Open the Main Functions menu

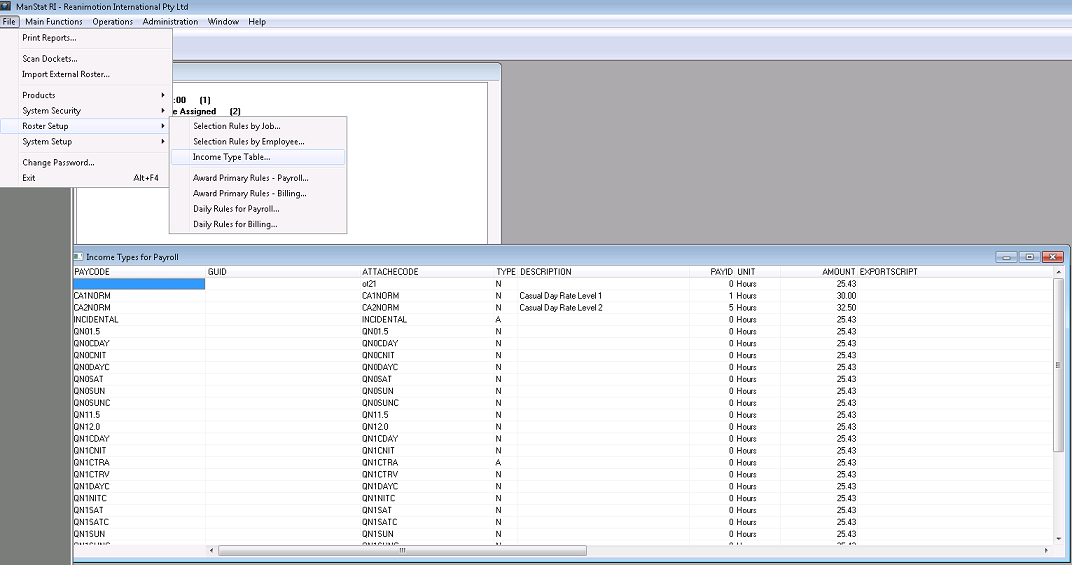(53, 22)
